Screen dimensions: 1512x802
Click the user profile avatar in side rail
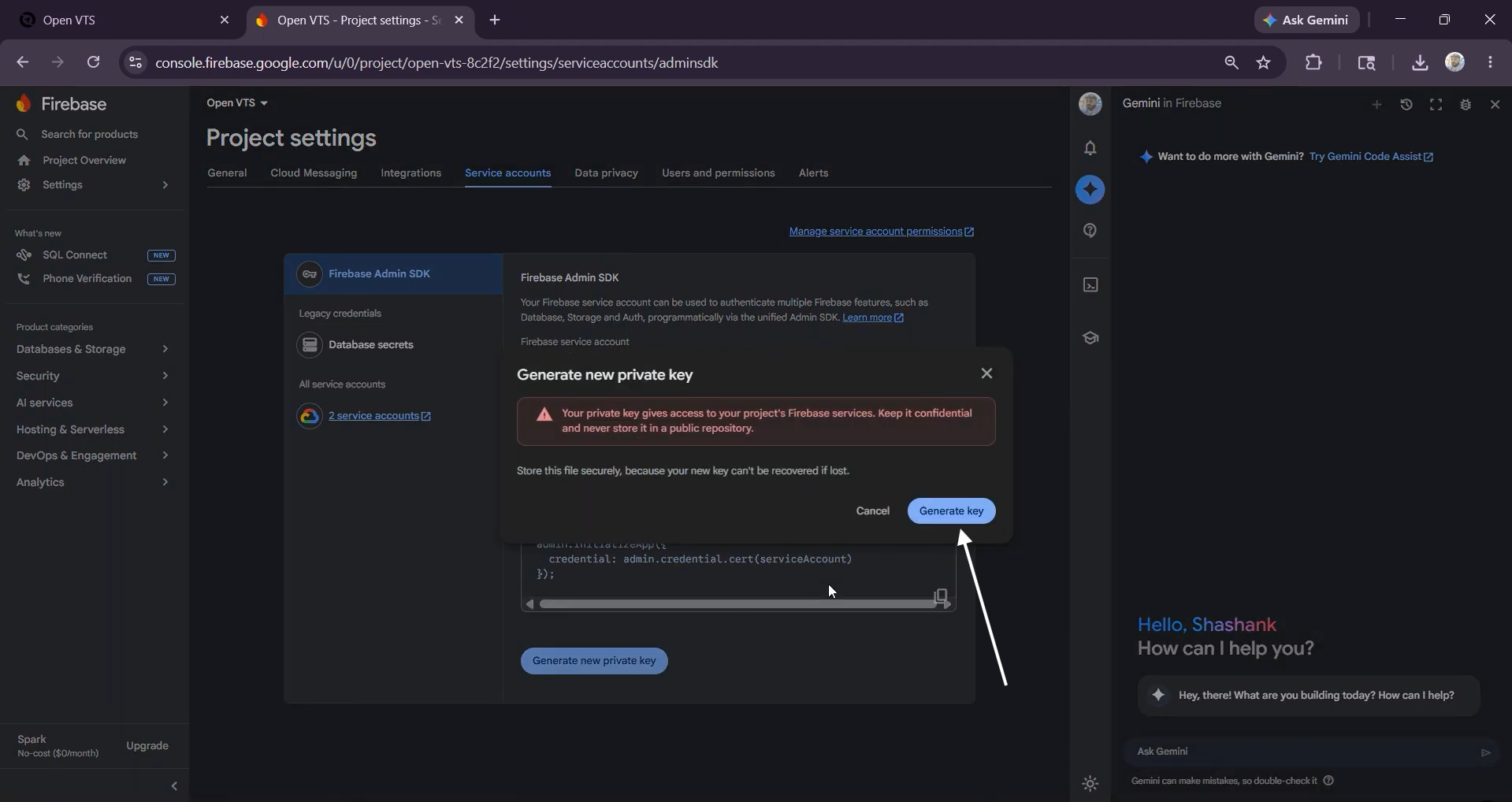(1090, 104)
